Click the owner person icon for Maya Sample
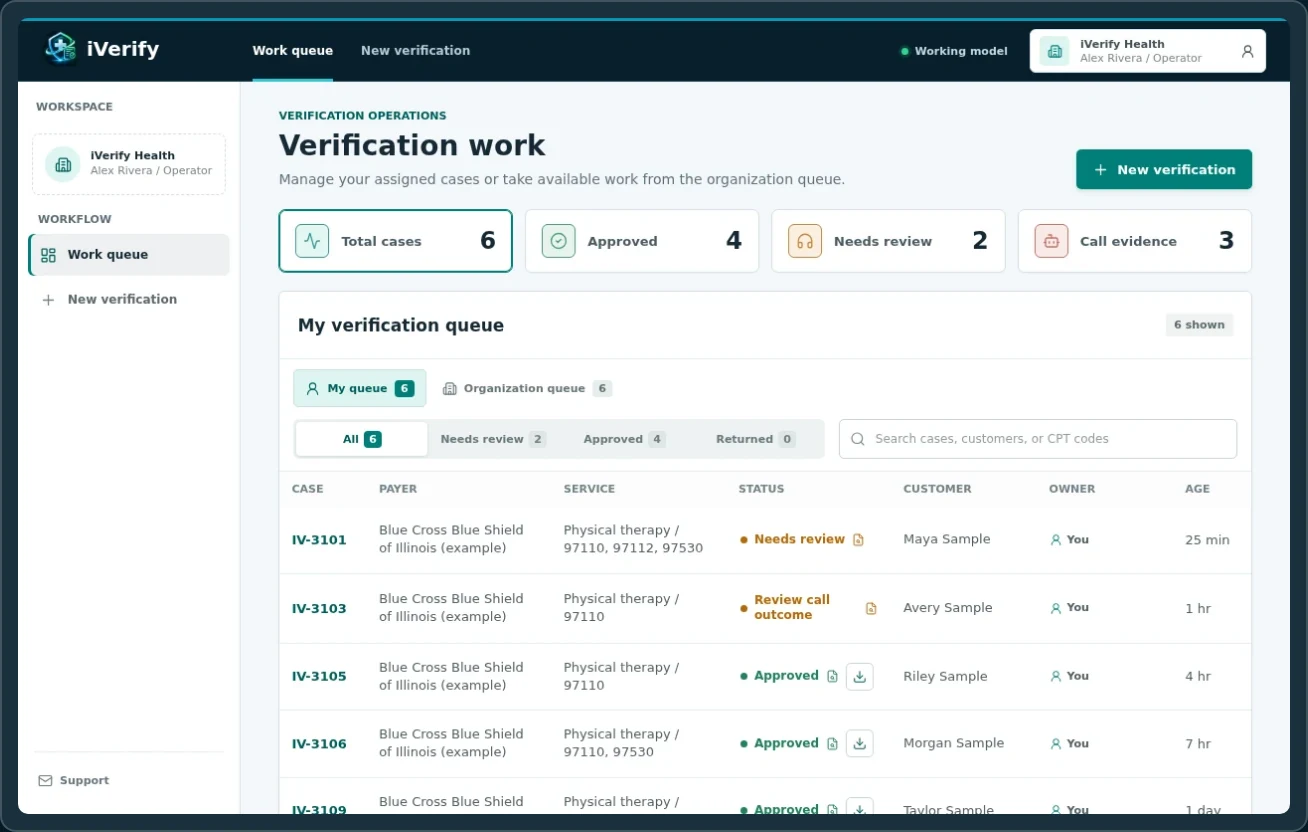The height and width of the screenshot is (832, 1308). [1056, 540]
